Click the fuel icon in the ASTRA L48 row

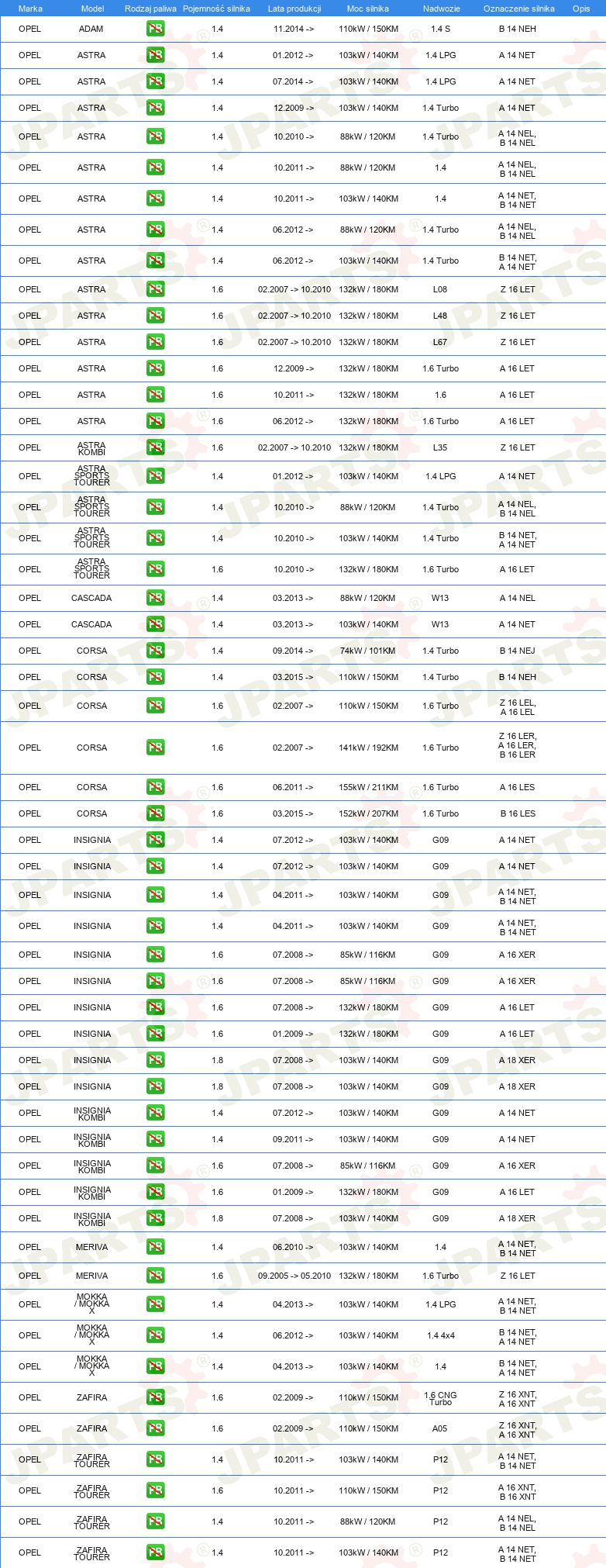click(x=155, y=316)
